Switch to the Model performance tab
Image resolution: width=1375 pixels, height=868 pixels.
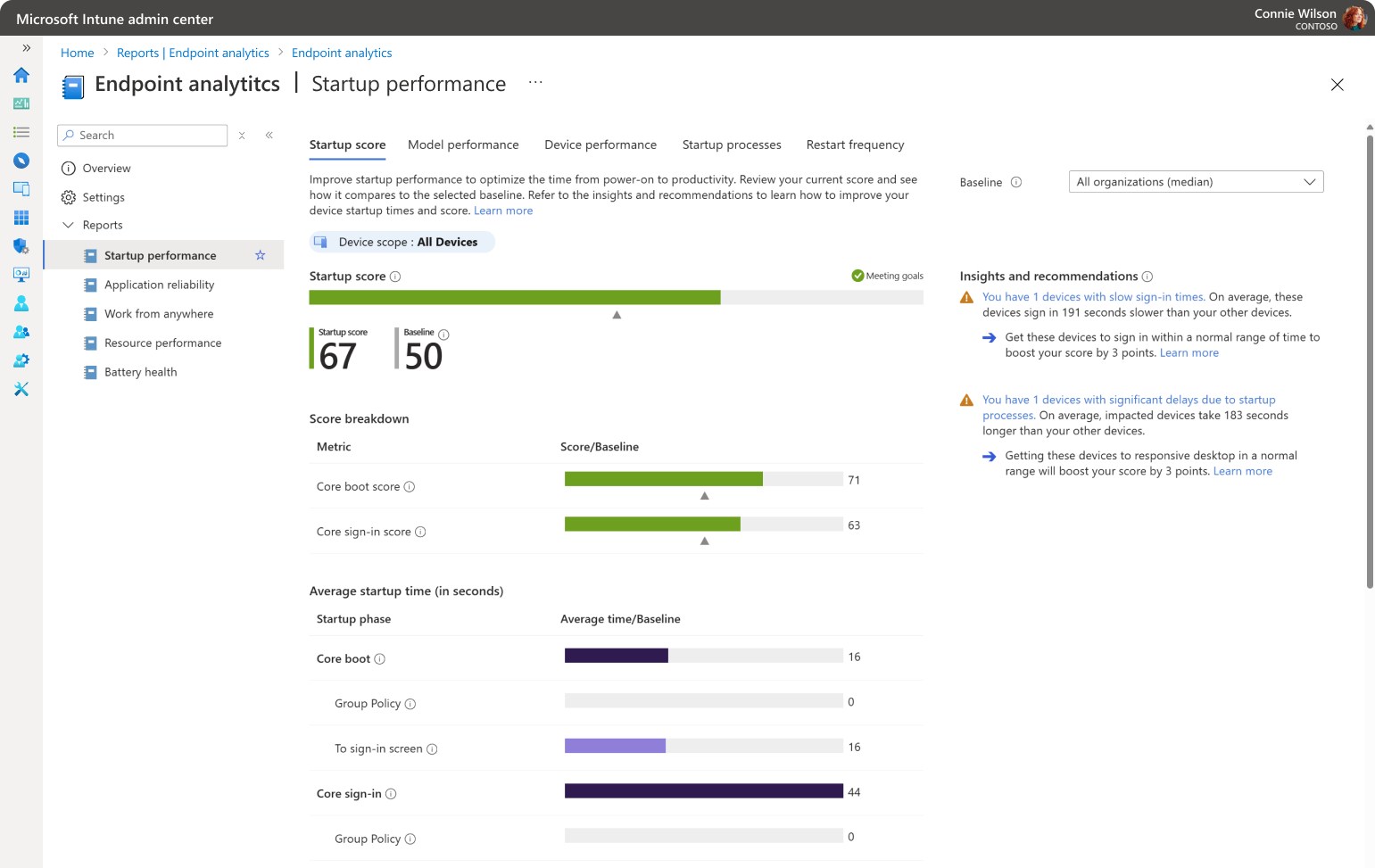tap(463, 145)
